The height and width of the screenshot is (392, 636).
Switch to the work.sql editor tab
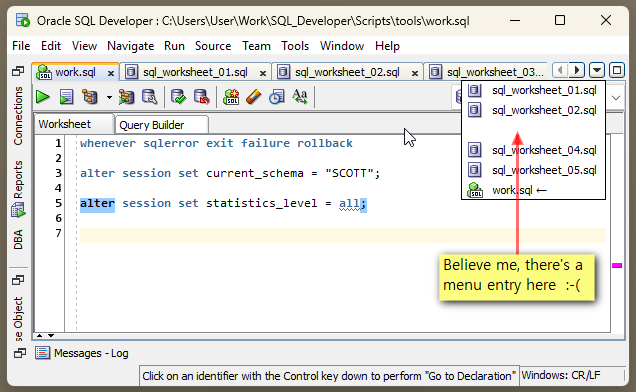tap(75, 72)
